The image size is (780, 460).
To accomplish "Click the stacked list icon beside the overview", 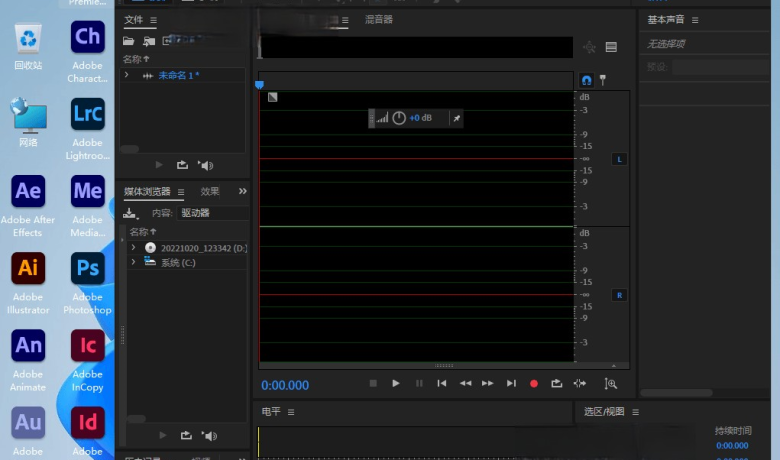I will click(x=611, y=47).
